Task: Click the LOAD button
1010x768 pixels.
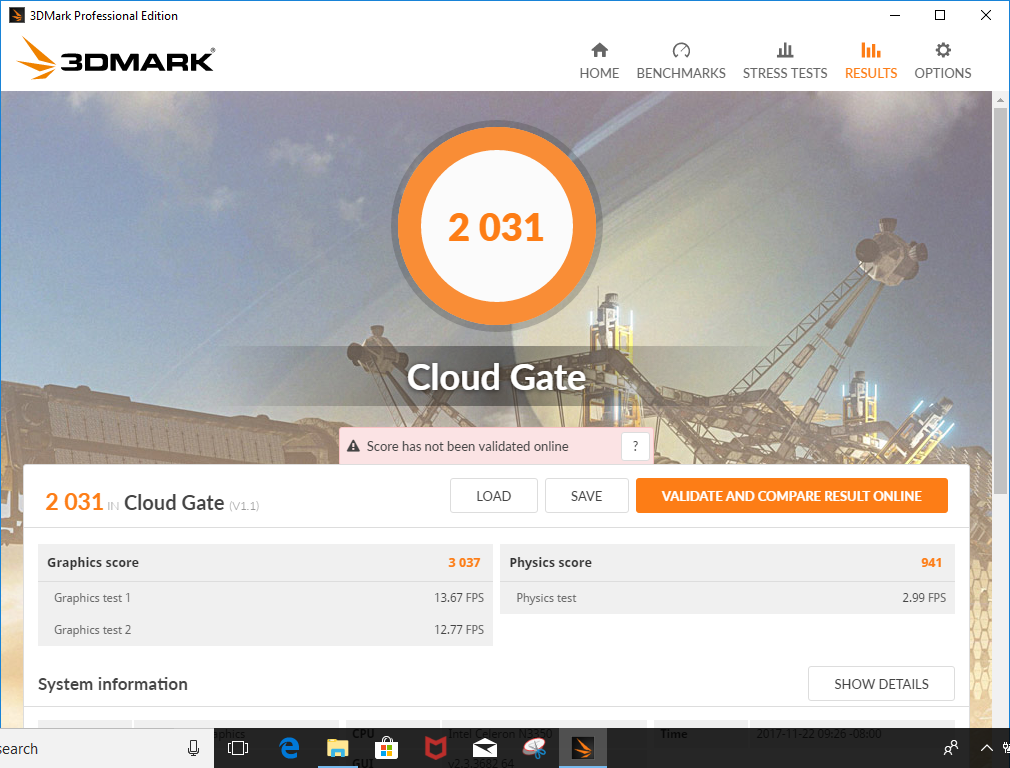Action: pyautogui.click(x=493, y=495)
